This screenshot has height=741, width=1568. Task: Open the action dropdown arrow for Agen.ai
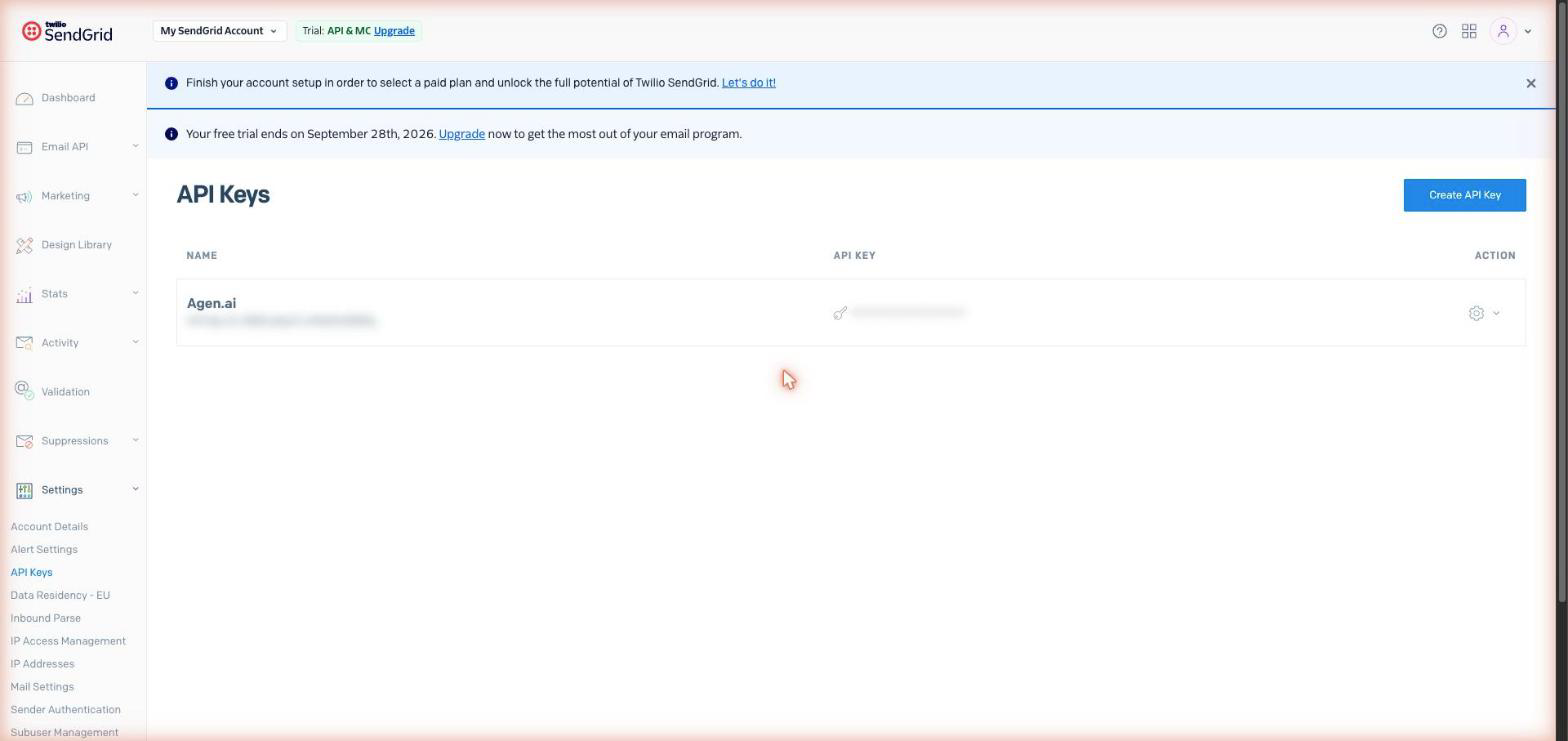(1496, 313)
